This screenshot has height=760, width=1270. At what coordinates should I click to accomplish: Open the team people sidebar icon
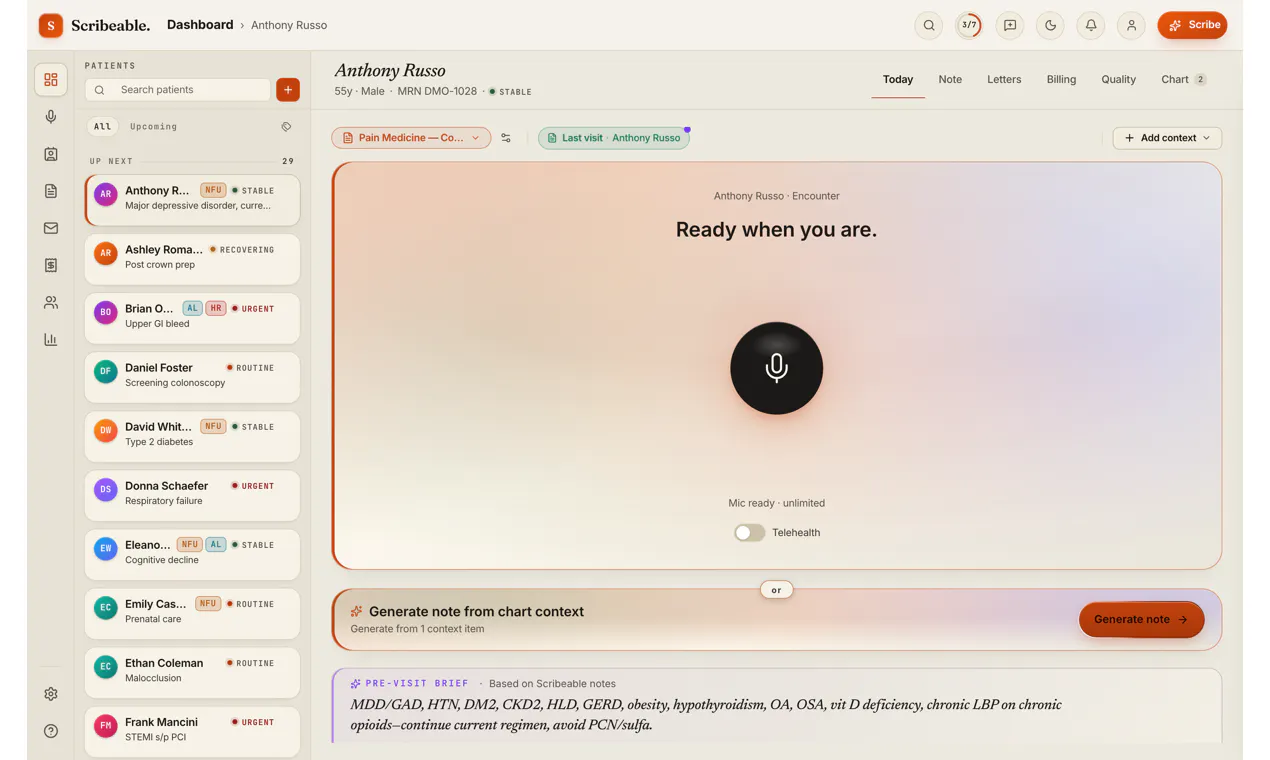(x=51, y=302)
